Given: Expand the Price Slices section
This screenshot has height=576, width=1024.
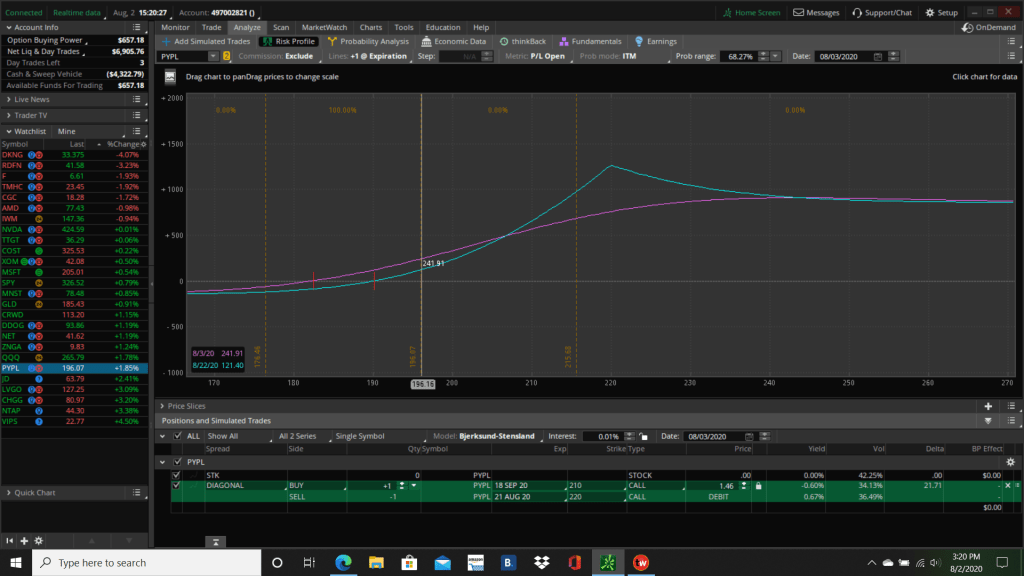Looking at the screenshot, I should [x=162, y=406].
